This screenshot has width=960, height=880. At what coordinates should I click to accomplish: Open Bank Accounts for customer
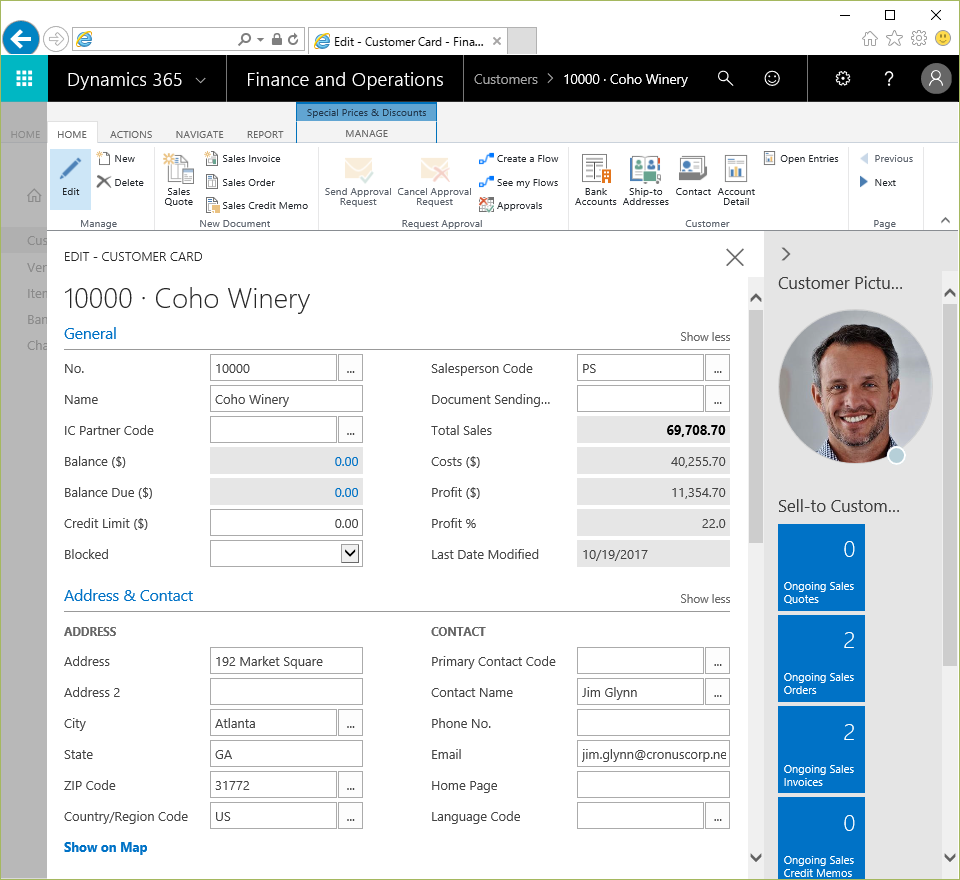pos(596,179)
